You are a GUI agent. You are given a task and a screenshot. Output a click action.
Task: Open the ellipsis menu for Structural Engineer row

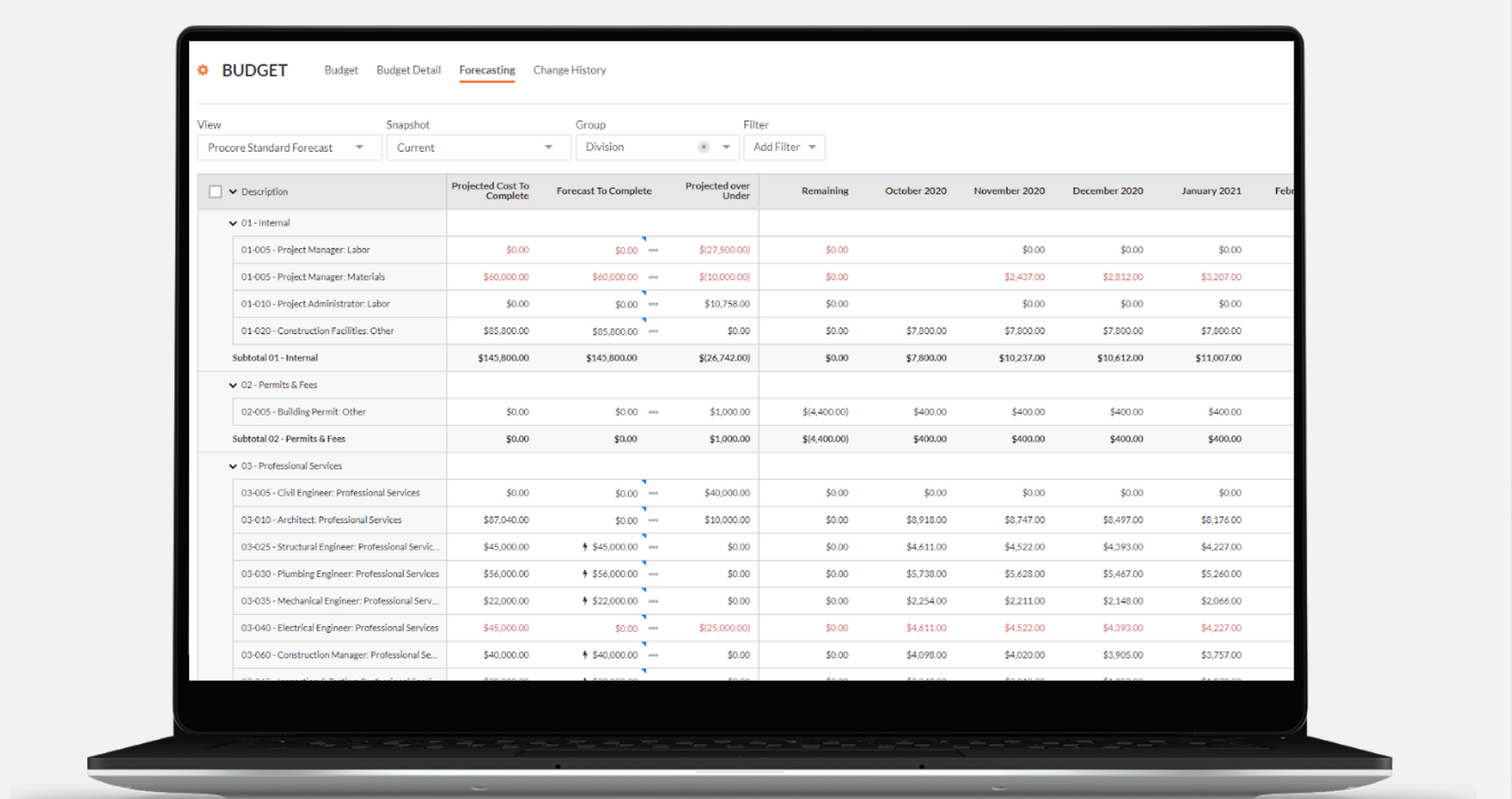coord(653,547)
